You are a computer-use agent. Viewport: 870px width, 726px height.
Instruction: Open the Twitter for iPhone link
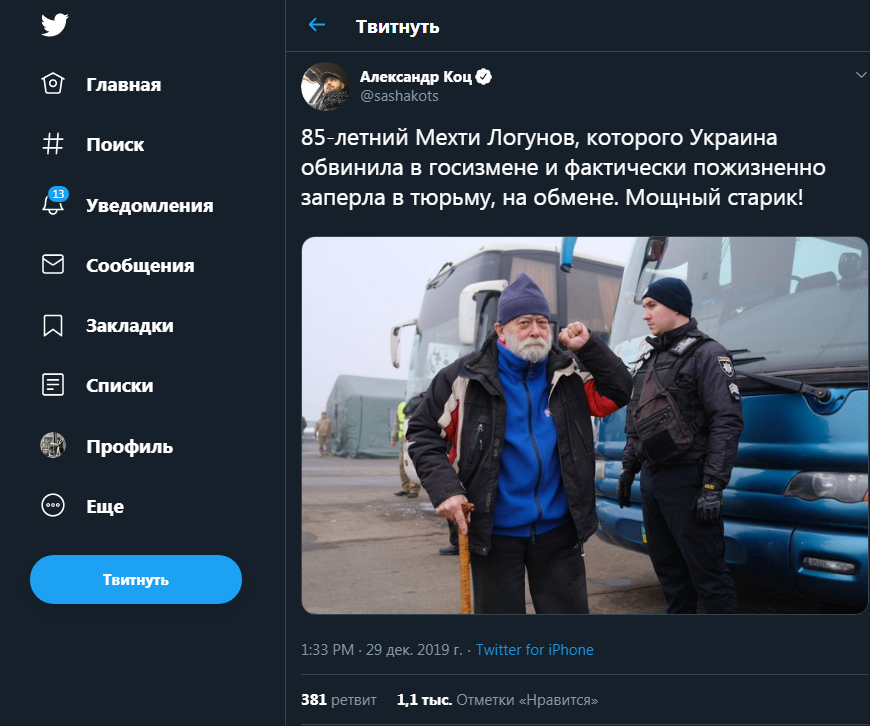pyautogui.click(x=534, y=649)
